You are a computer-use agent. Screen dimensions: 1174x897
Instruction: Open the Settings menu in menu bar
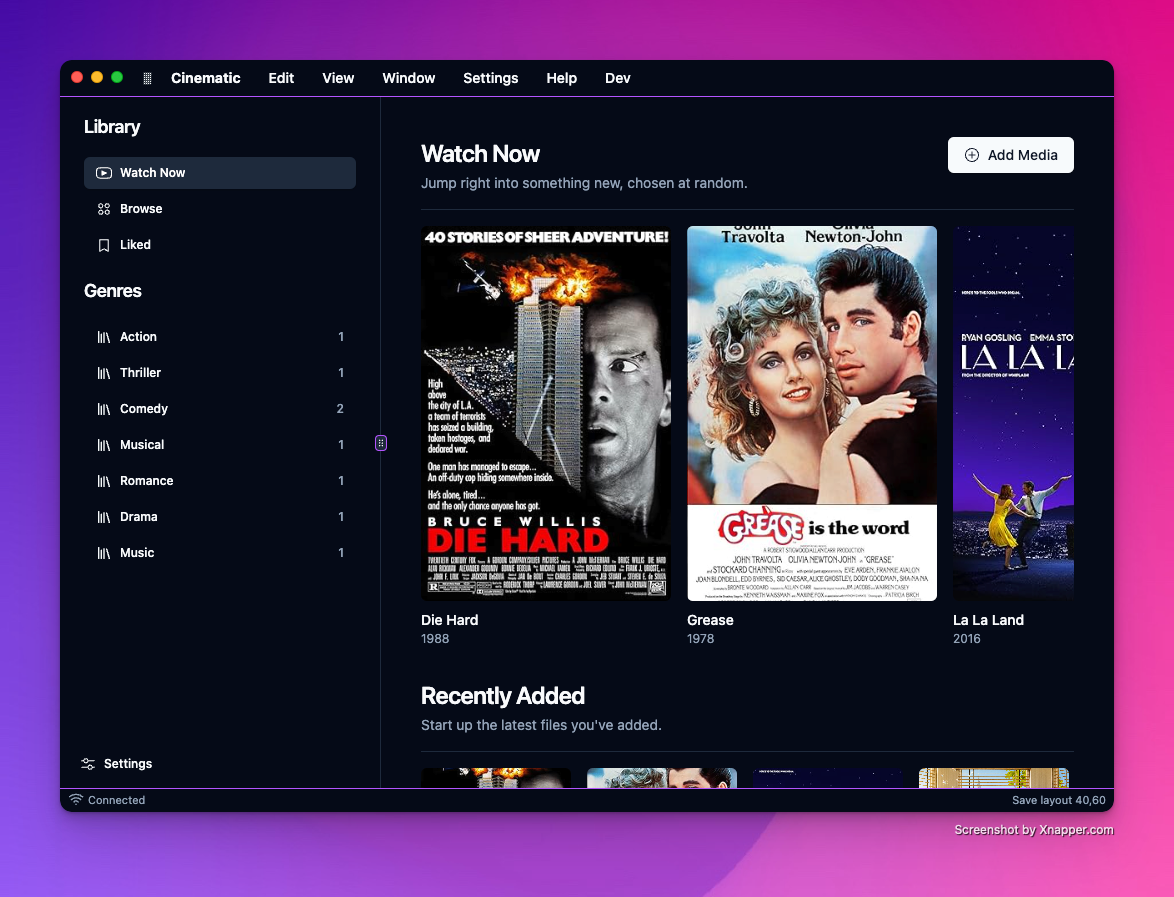(x=490, y=78)
